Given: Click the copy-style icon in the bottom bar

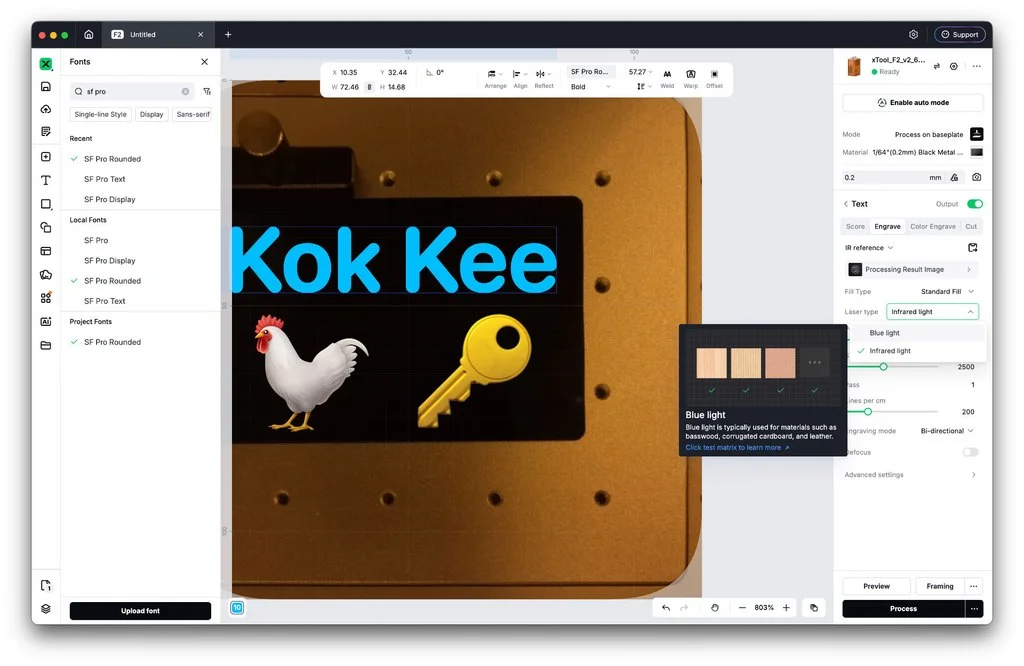Looking at the screenshot, I should (x=814, y=608).
